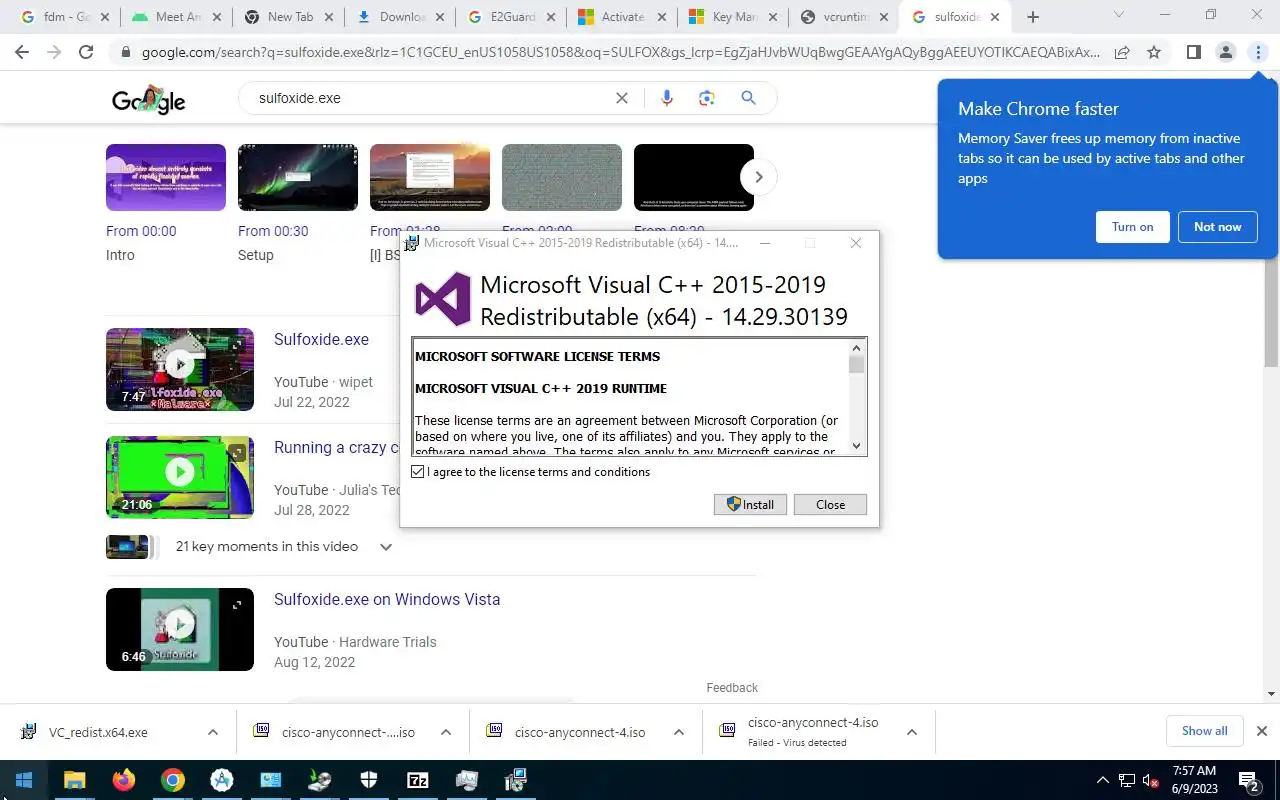Open the Intro key moment thumbnail
The image size is (1280, 800).
click(166, 177)
